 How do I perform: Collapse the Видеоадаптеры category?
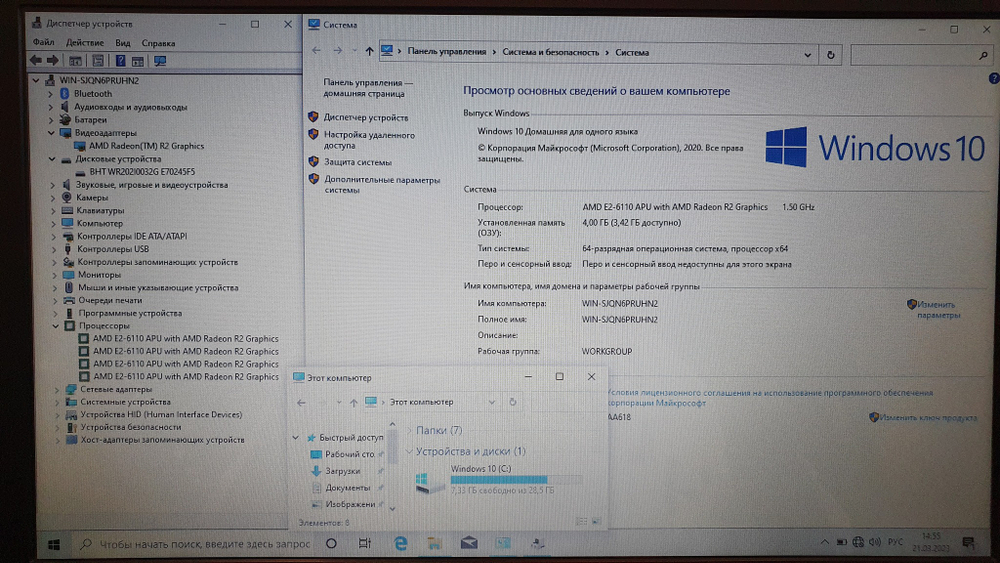[51, 133]
